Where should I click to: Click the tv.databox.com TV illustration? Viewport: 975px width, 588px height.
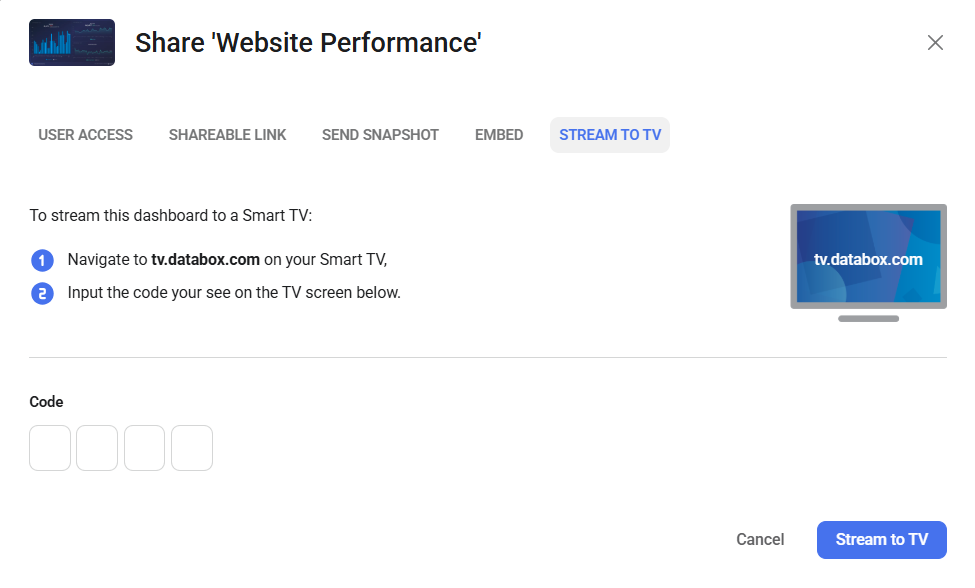(x=869, y=262)
